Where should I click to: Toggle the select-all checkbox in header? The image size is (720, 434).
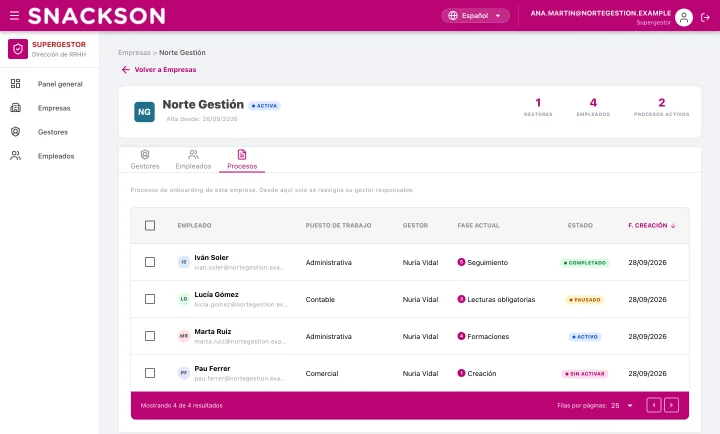[x=150, y=225]
